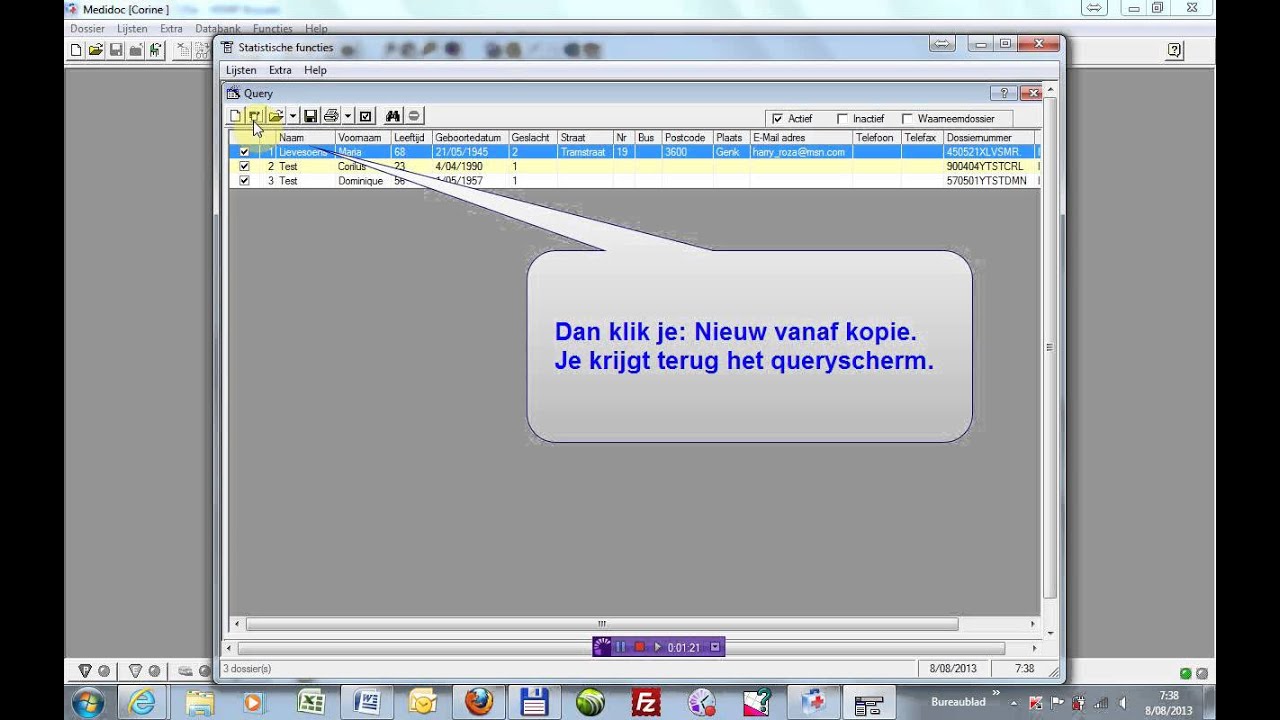Click the Query window help button

coord(1004,93)
